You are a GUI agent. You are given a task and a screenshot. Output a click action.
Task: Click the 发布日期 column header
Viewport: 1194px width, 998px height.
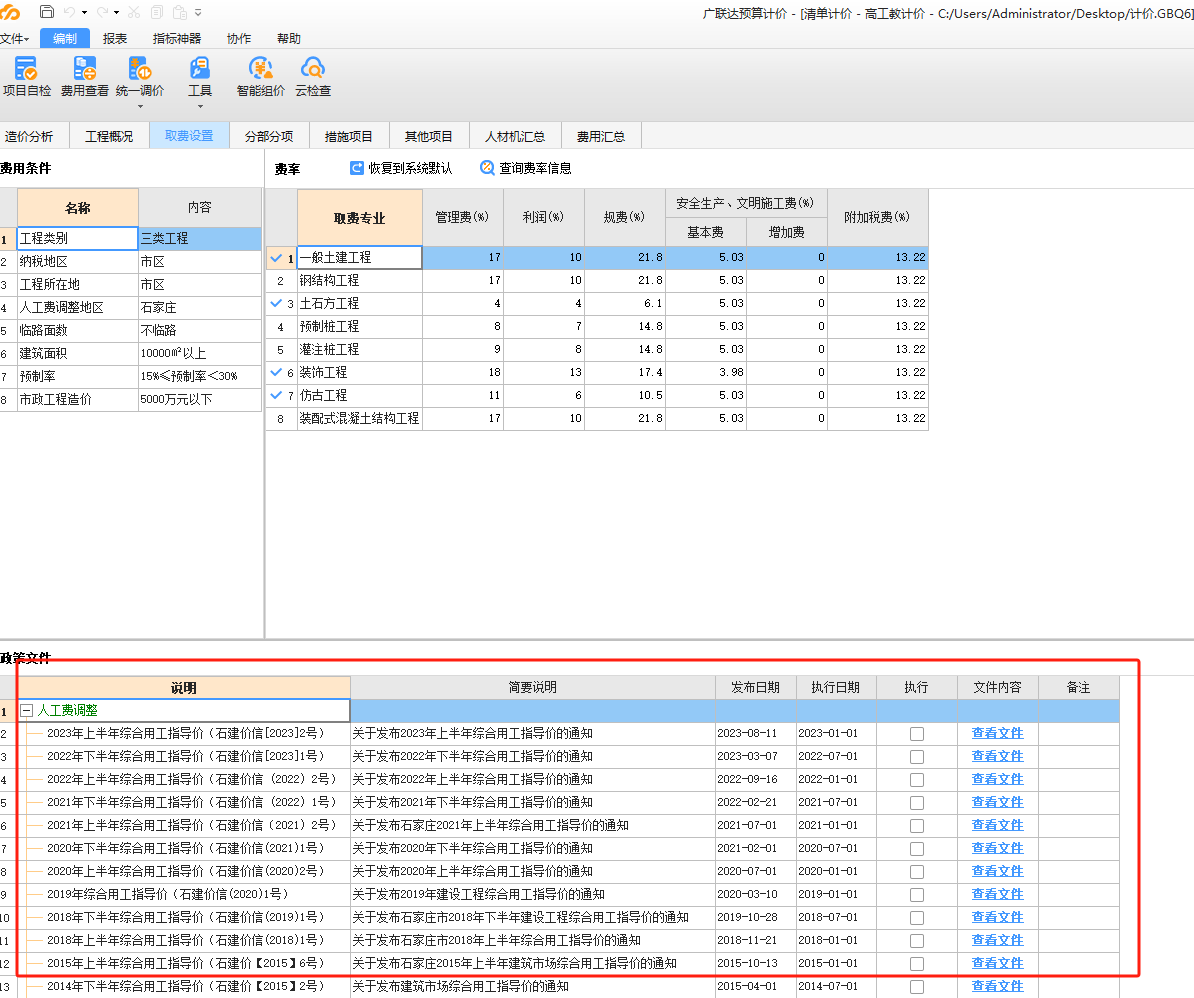pos(755,687)
